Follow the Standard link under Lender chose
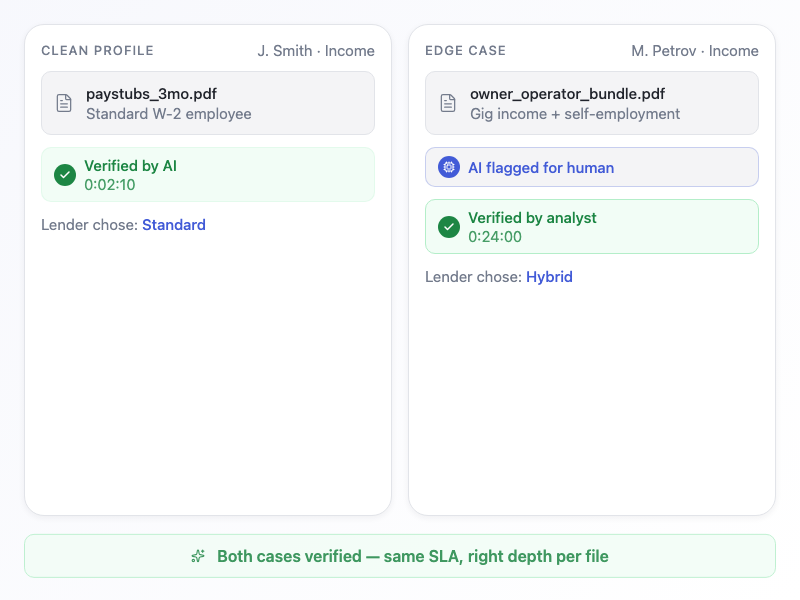Viewport: 800px width, 600px height. click(174, 225)
